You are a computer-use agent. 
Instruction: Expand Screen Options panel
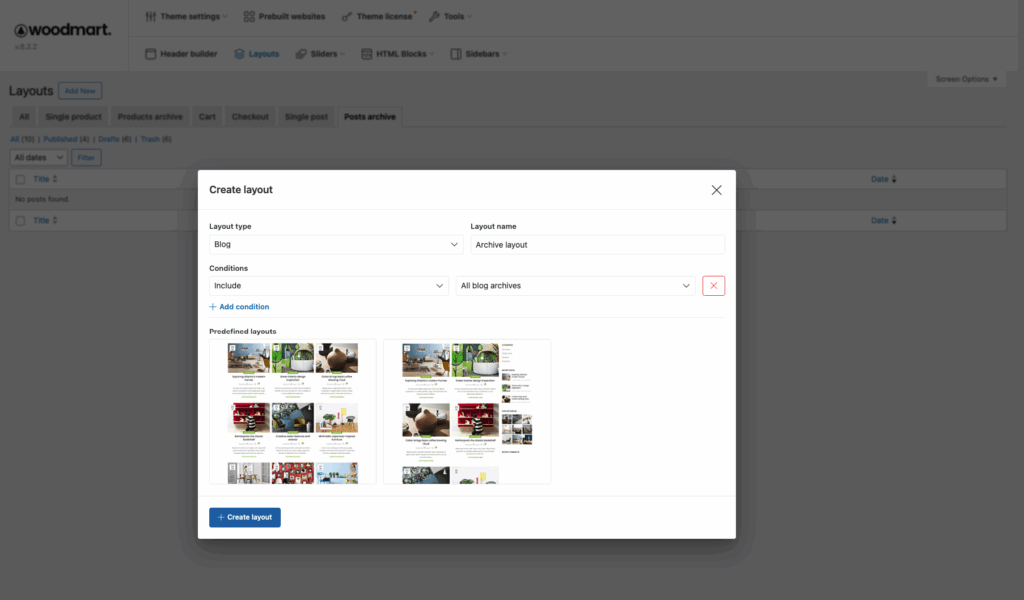point(966,79)
